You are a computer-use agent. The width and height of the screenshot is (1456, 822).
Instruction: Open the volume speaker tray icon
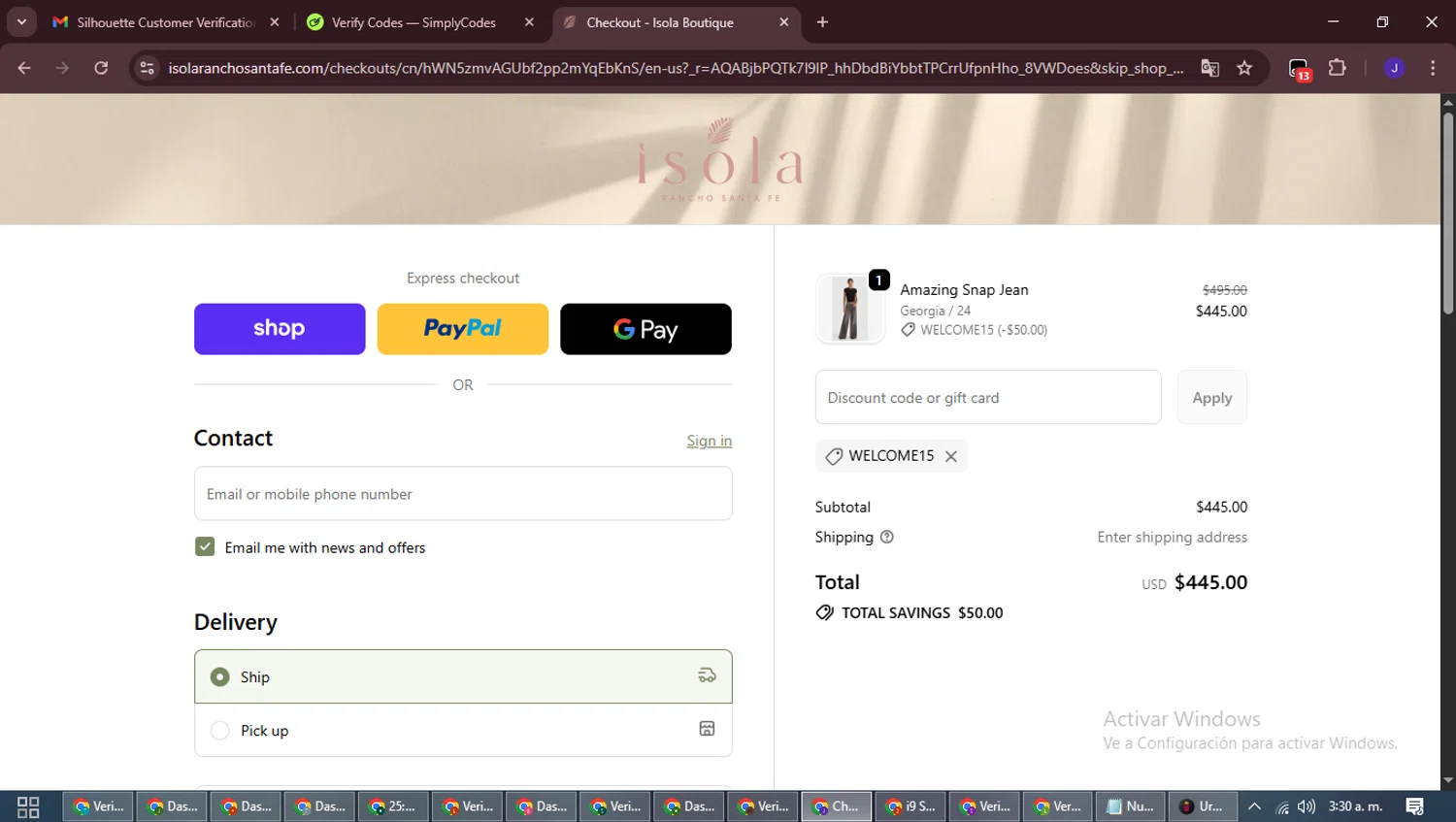click(x=1307, y=806)
